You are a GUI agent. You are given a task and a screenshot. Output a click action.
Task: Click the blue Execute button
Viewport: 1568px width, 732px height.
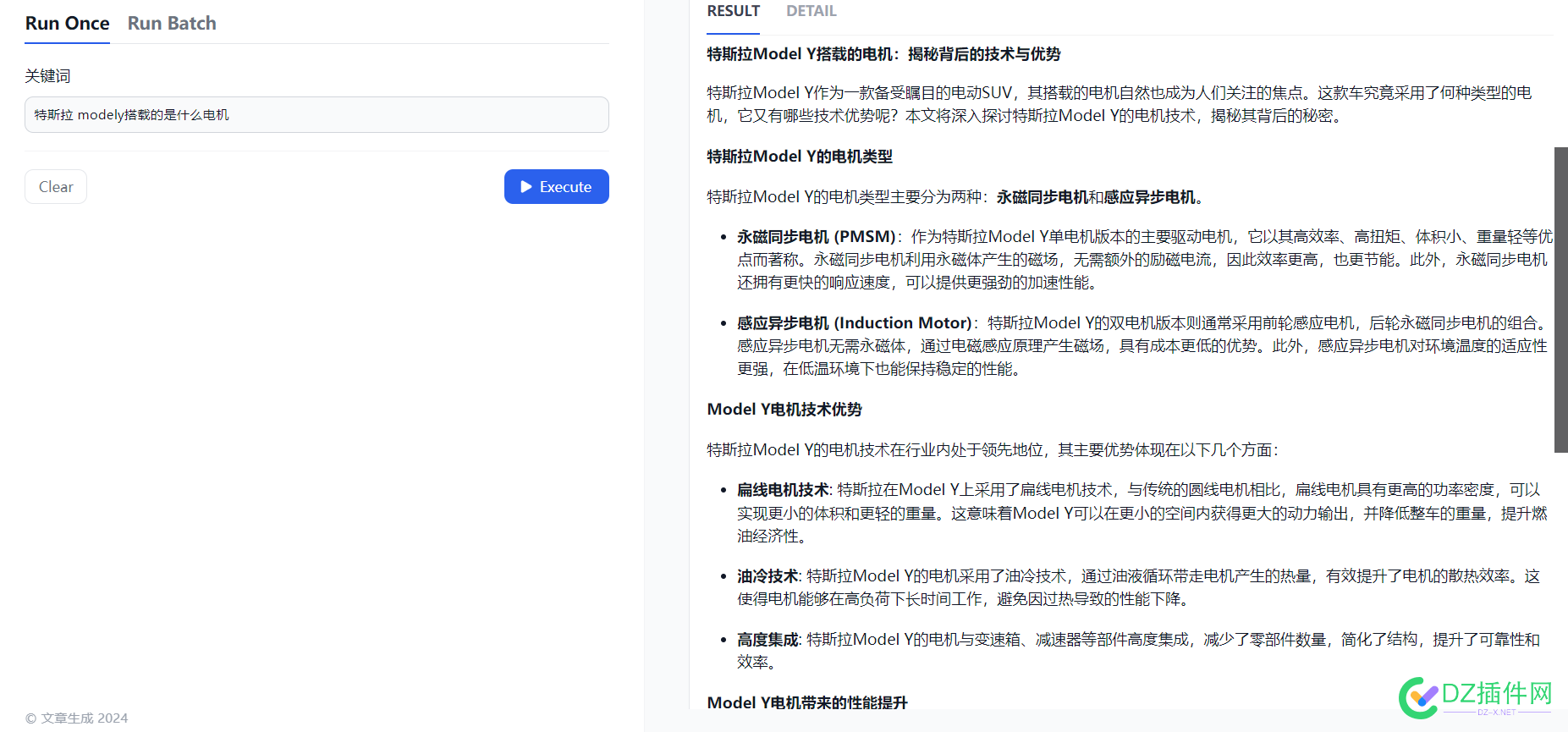(x=557, y=186)
